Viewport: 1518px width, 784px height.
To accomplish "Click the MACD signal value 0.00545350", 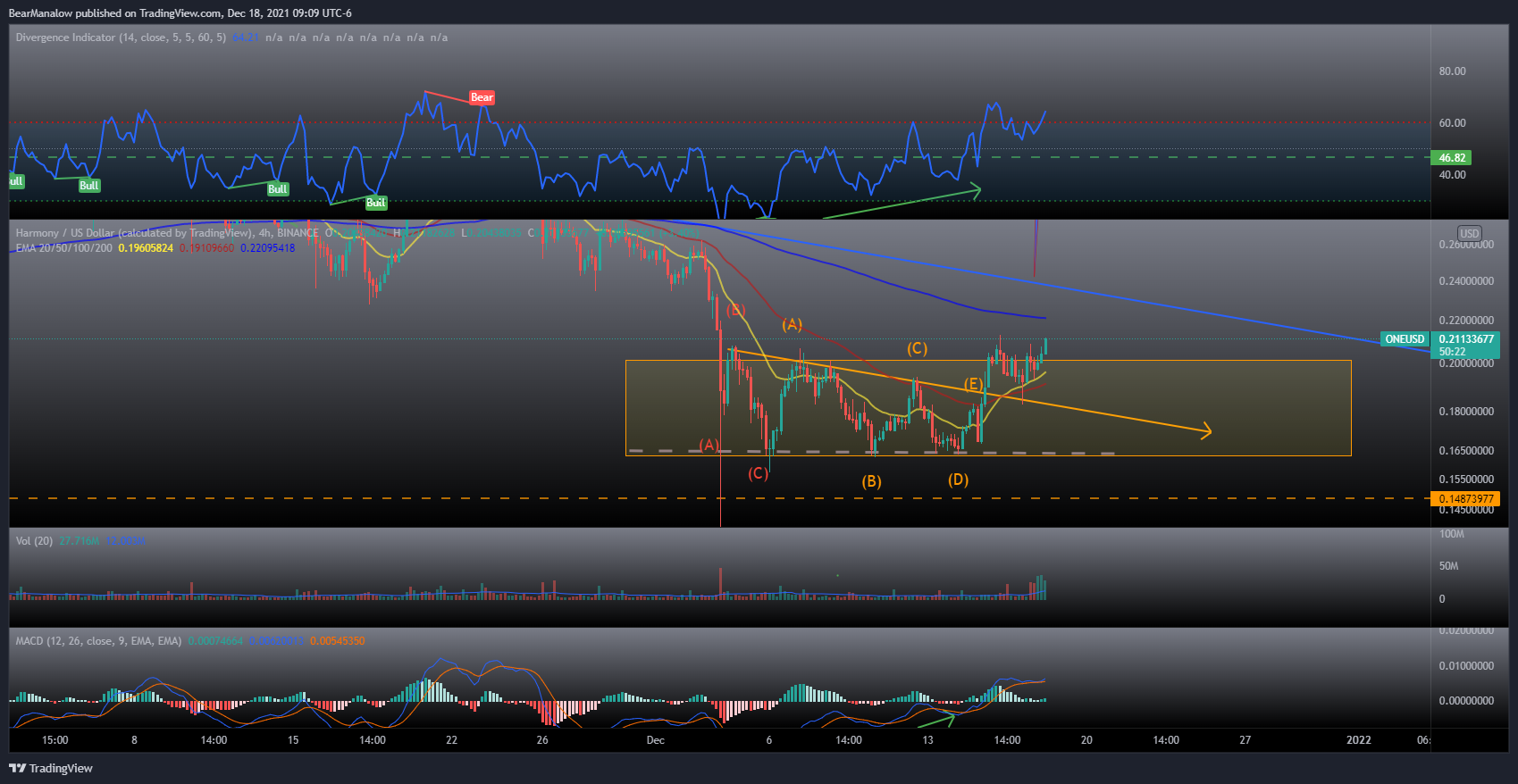I will [x=338, y=641].
